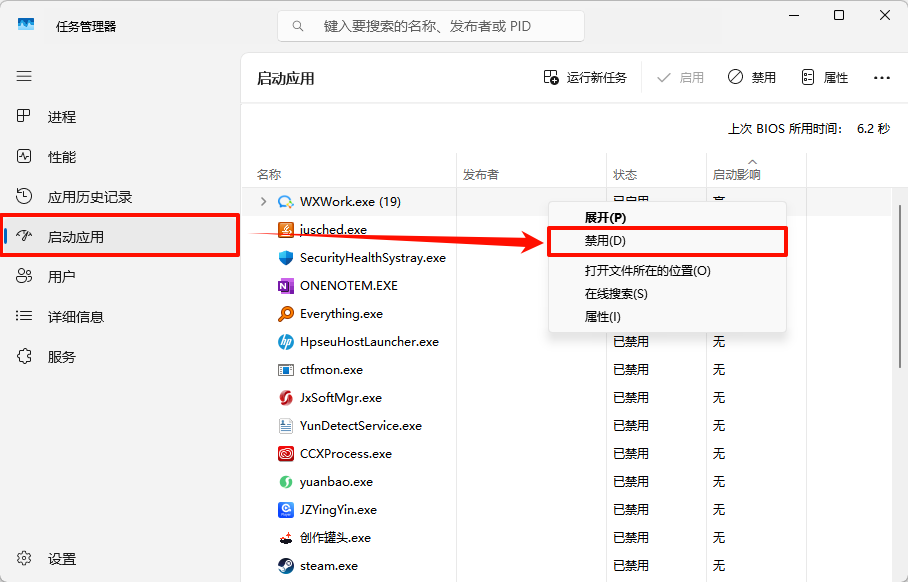
Task: Select 禁用(D) in the context menu
Action: click(605, 241)
